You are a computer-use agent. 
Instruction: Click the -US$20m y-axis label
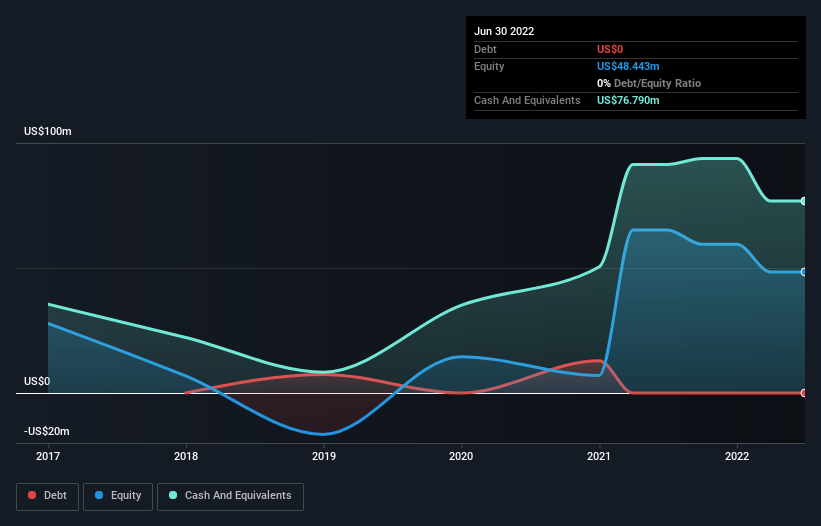click(47, 432)
